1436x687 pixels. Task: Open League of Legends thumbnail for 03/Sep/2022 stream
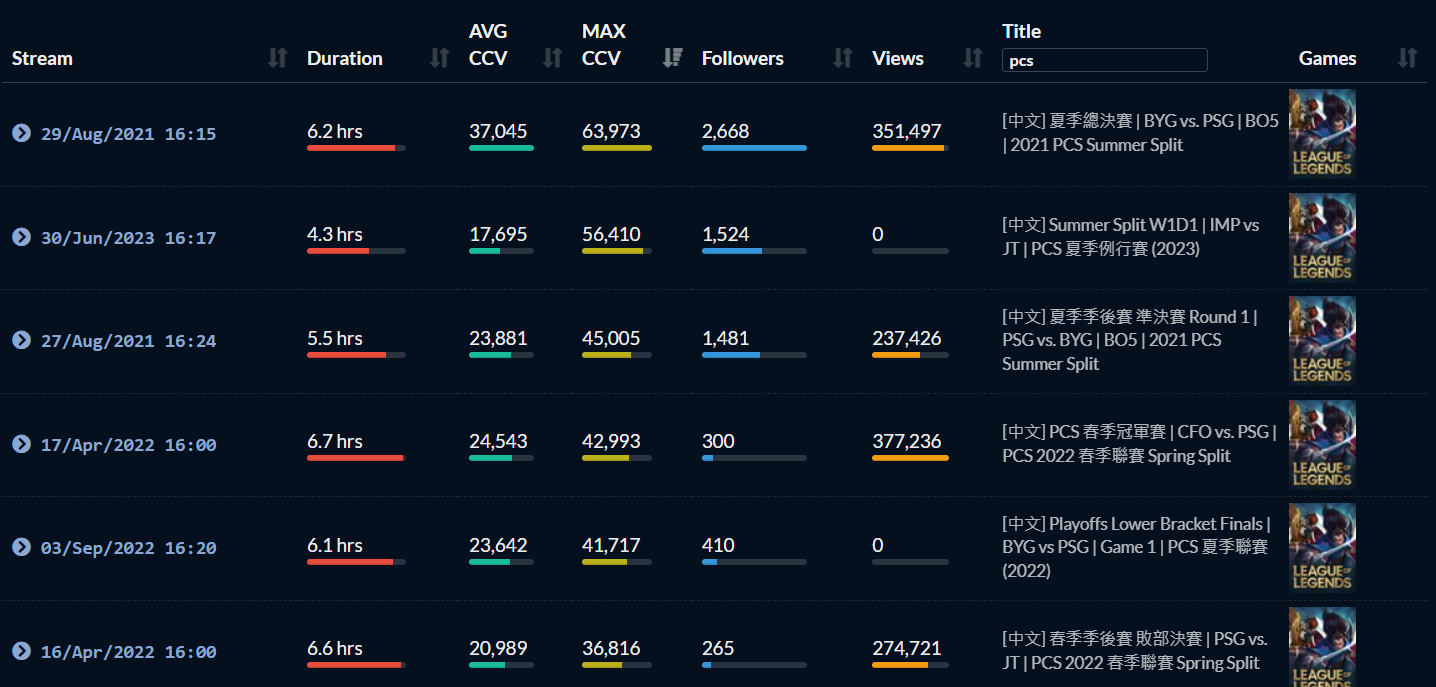(x=1322, y=547)
